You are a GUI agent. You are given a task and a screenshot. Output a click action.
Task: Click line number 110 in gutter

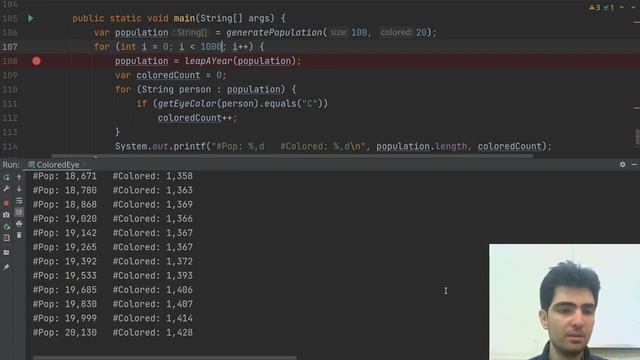(x=10, y=89)
